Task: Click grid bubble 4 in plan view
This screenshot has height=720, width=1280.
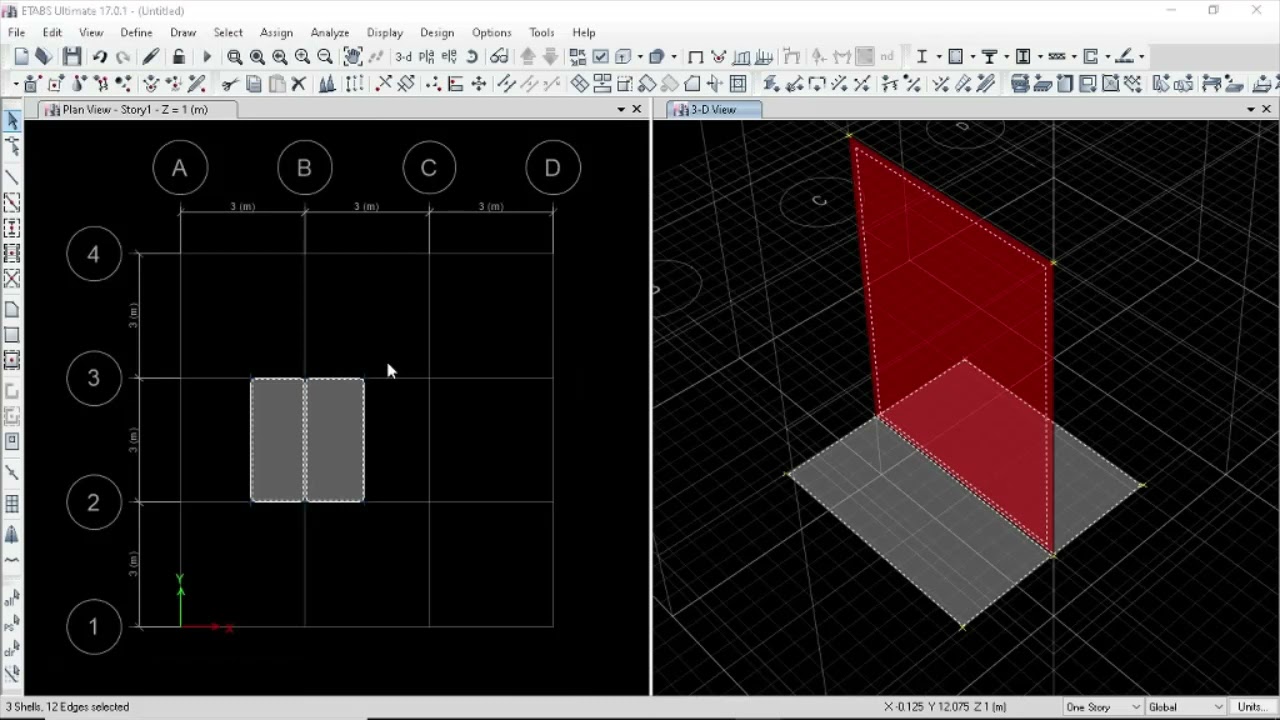Action: coord(94,254)
